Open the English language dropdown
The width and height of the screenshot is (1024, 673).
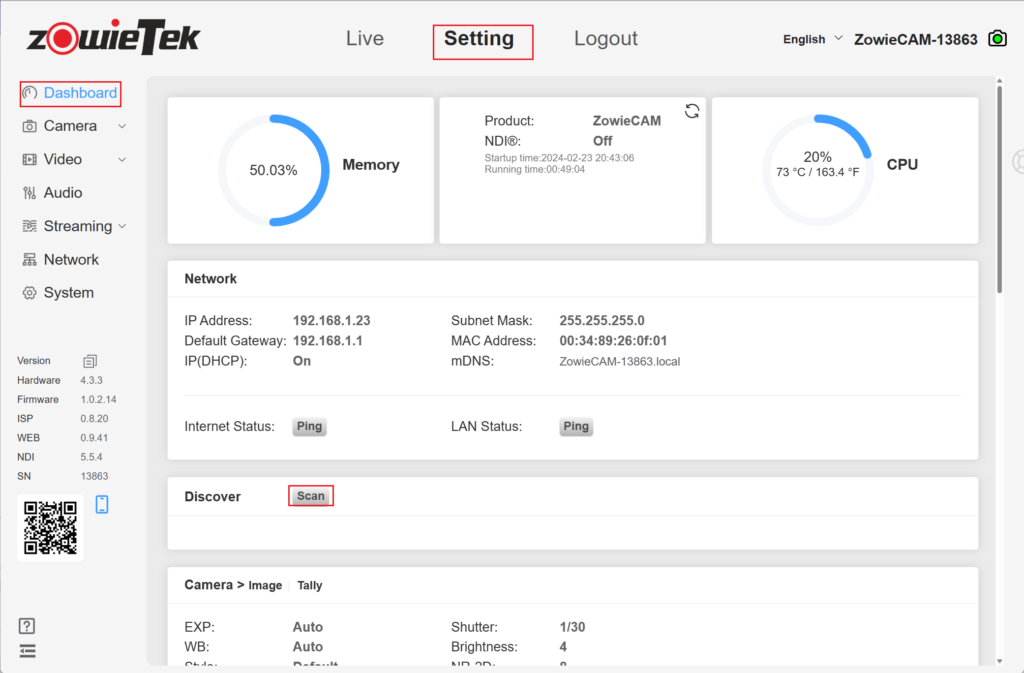tap(810, 38)
